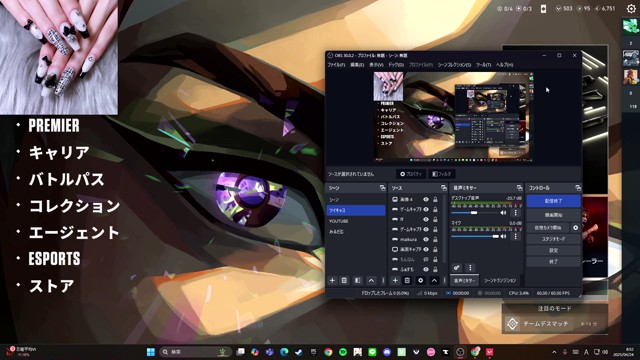Mute the デスクトップ音声 speaker icon

(504, 213)
